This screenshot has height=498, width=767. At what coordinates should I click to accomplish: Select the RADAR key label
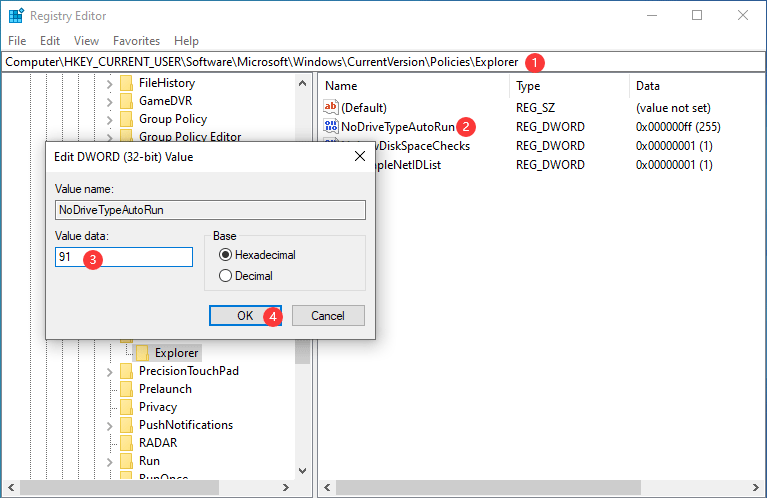[158, 443]
